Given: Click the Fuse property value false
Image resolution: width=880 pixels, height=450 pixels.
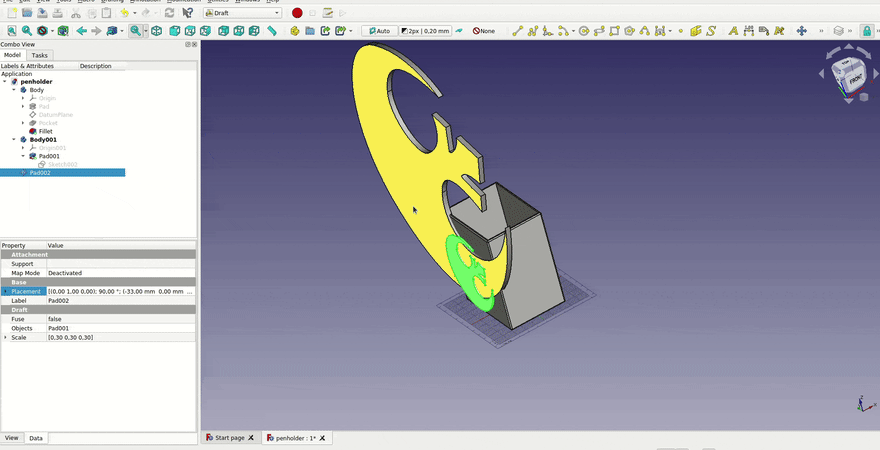Looking at the screenshot, I should (121, 319).
